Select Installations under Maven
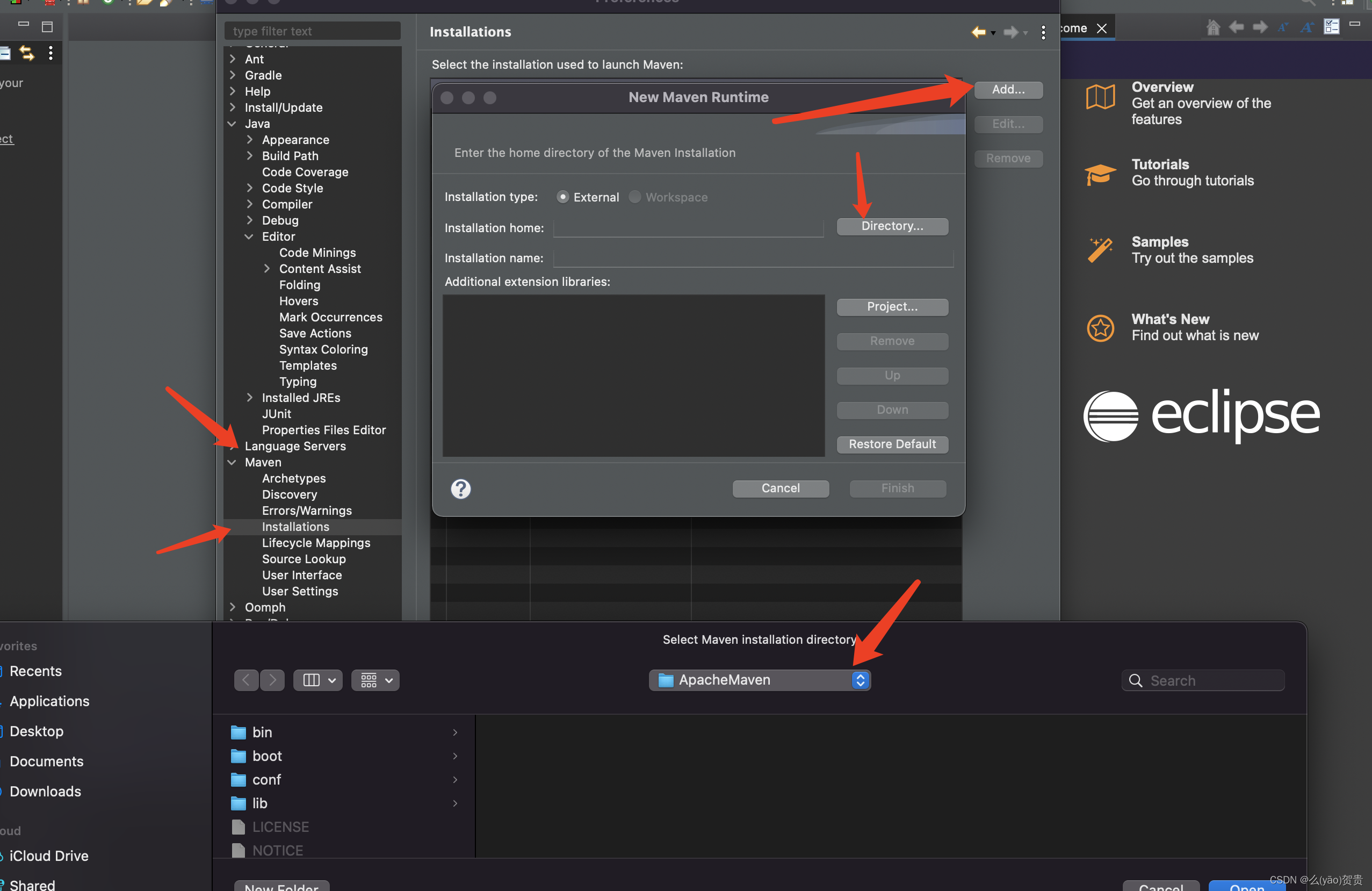The height and width of the screenshot is (891, 1372). click(296, 527)
